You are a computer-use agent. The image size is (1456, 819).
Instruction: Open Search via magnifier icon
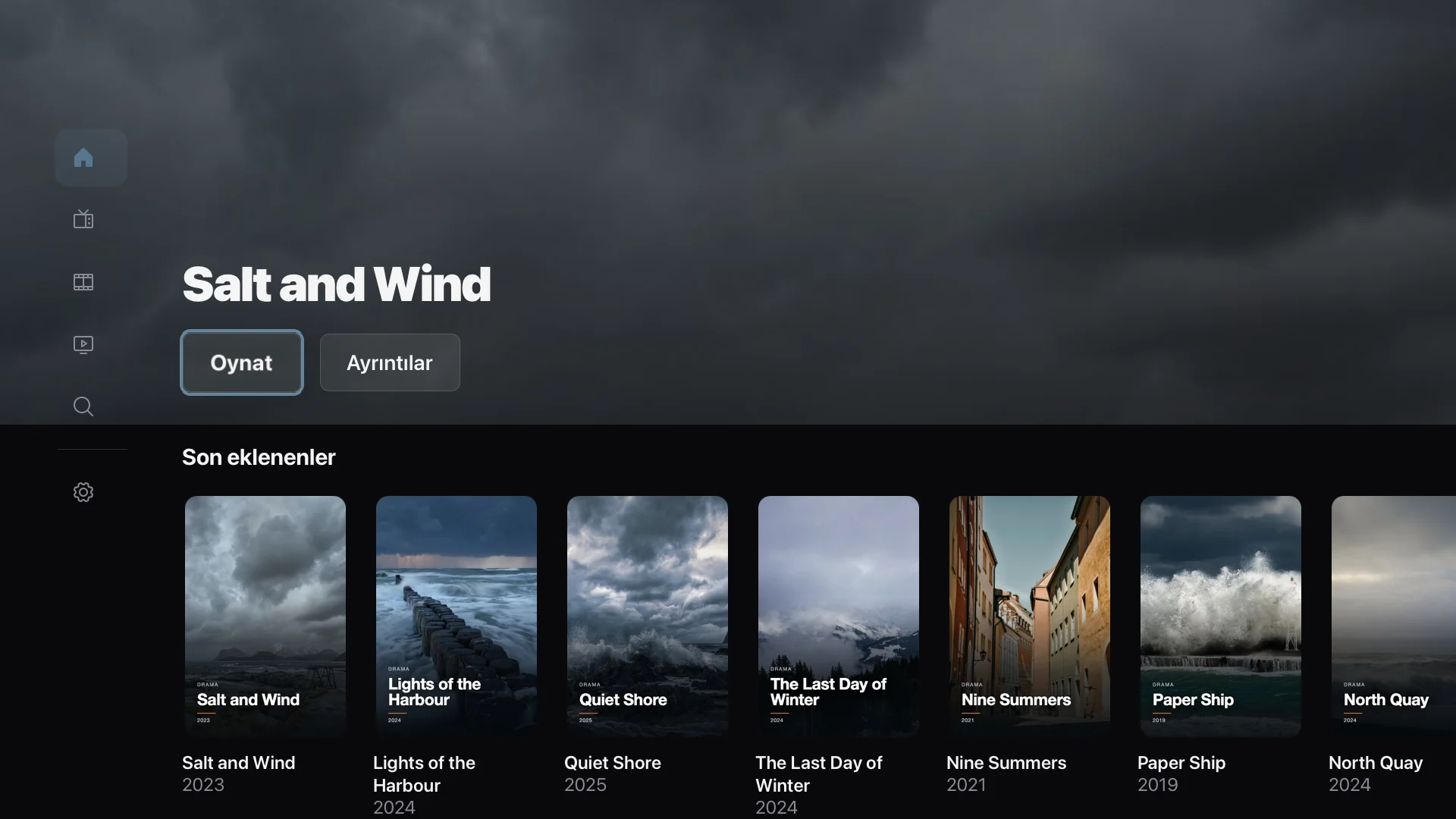point(83,406)
